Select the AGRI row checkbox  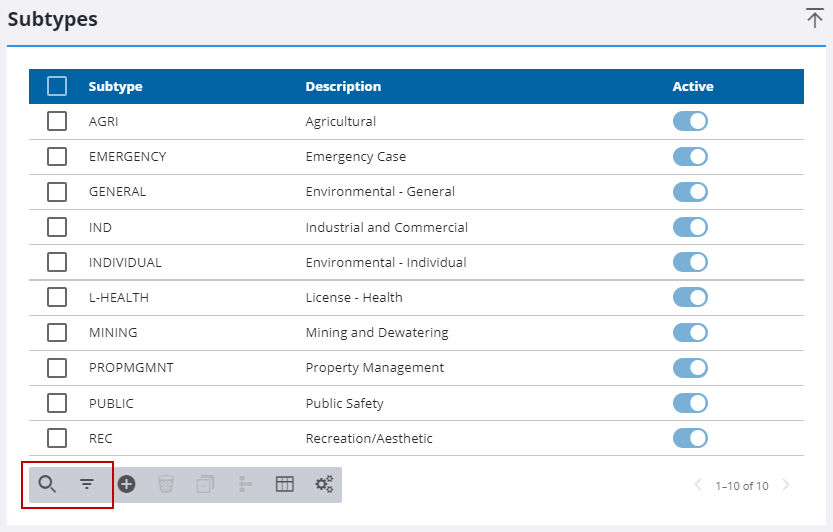57,121
